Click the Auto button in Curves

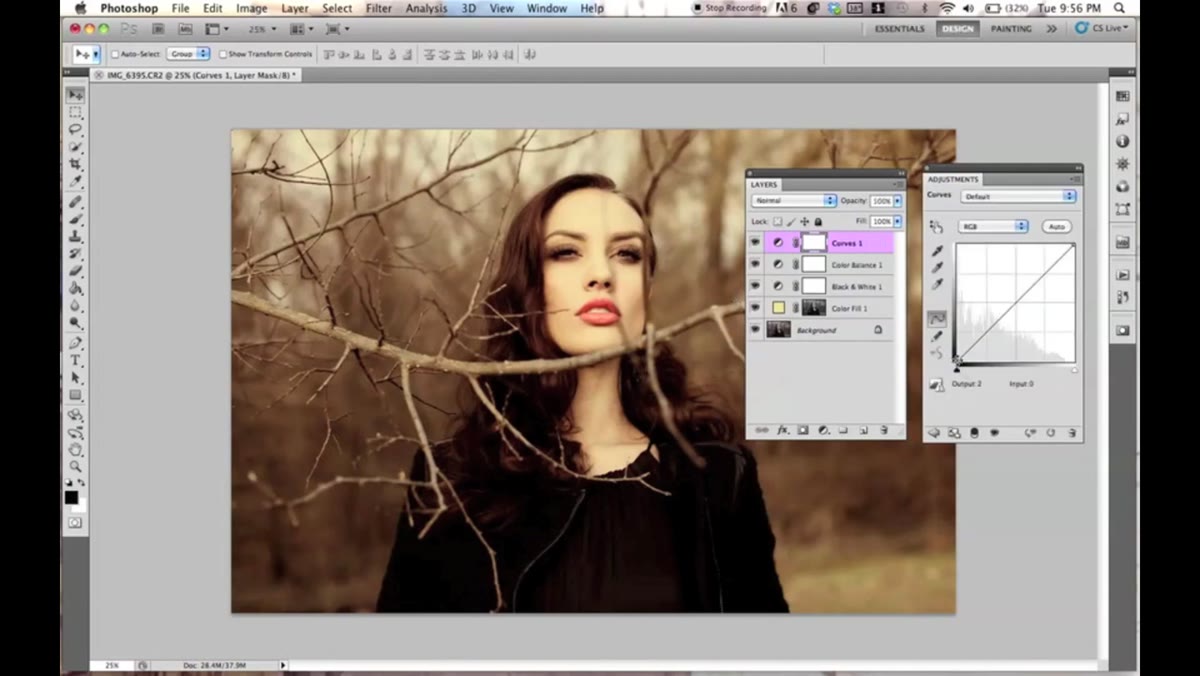click(1056, 227)
